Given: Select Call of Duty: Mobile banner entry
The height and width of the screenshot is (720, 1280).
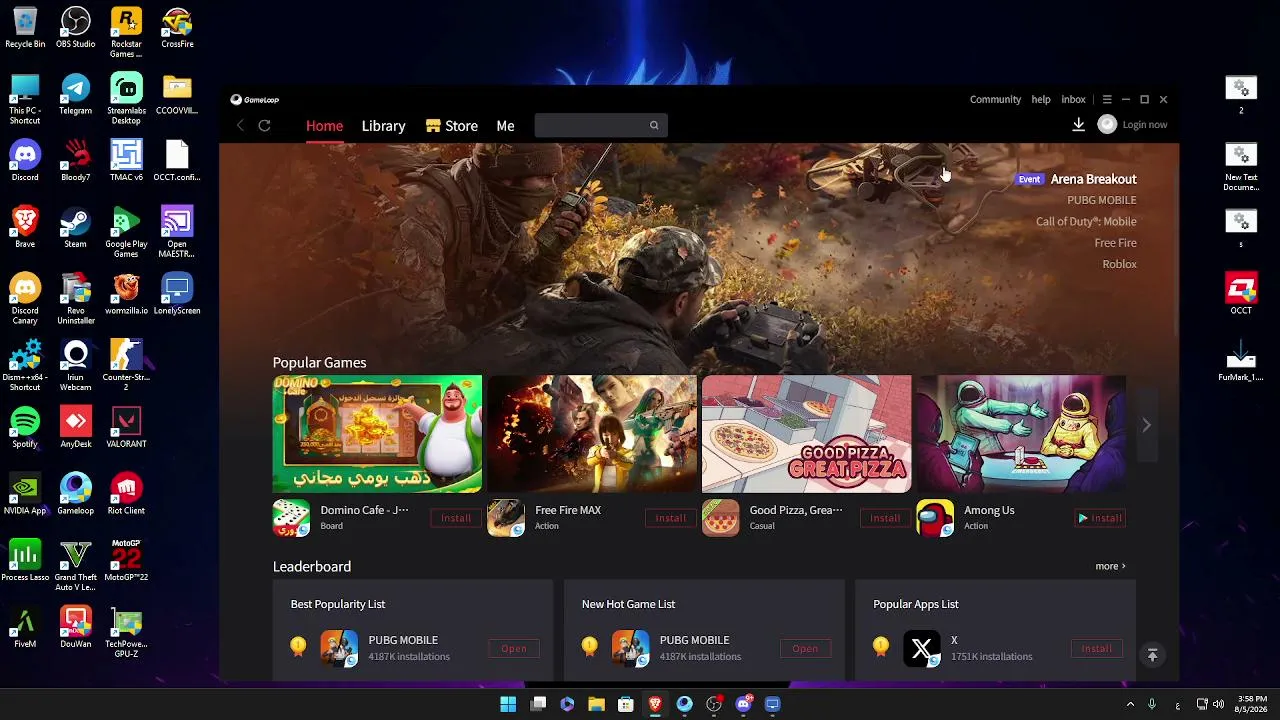Looking at the screenshot, I should coord(1086,222).
